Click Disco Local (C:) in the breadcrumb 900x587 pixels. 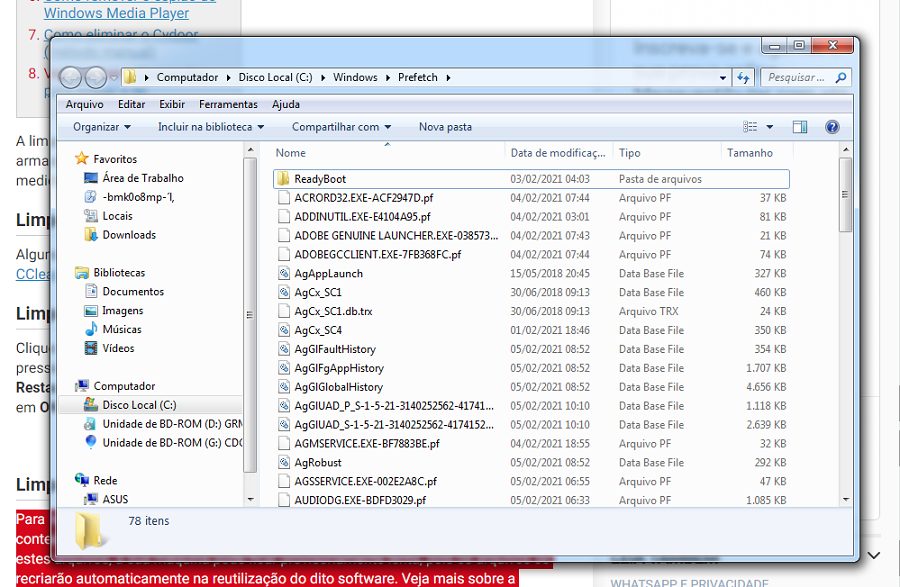(276, 77)
